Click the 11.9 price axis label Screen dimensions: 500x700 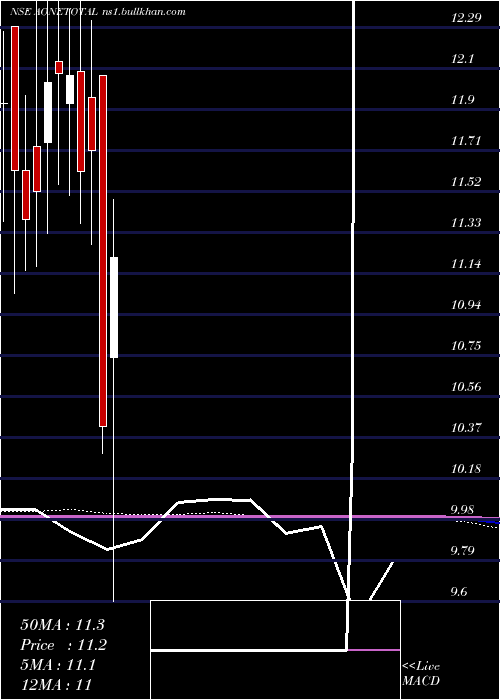462,100
